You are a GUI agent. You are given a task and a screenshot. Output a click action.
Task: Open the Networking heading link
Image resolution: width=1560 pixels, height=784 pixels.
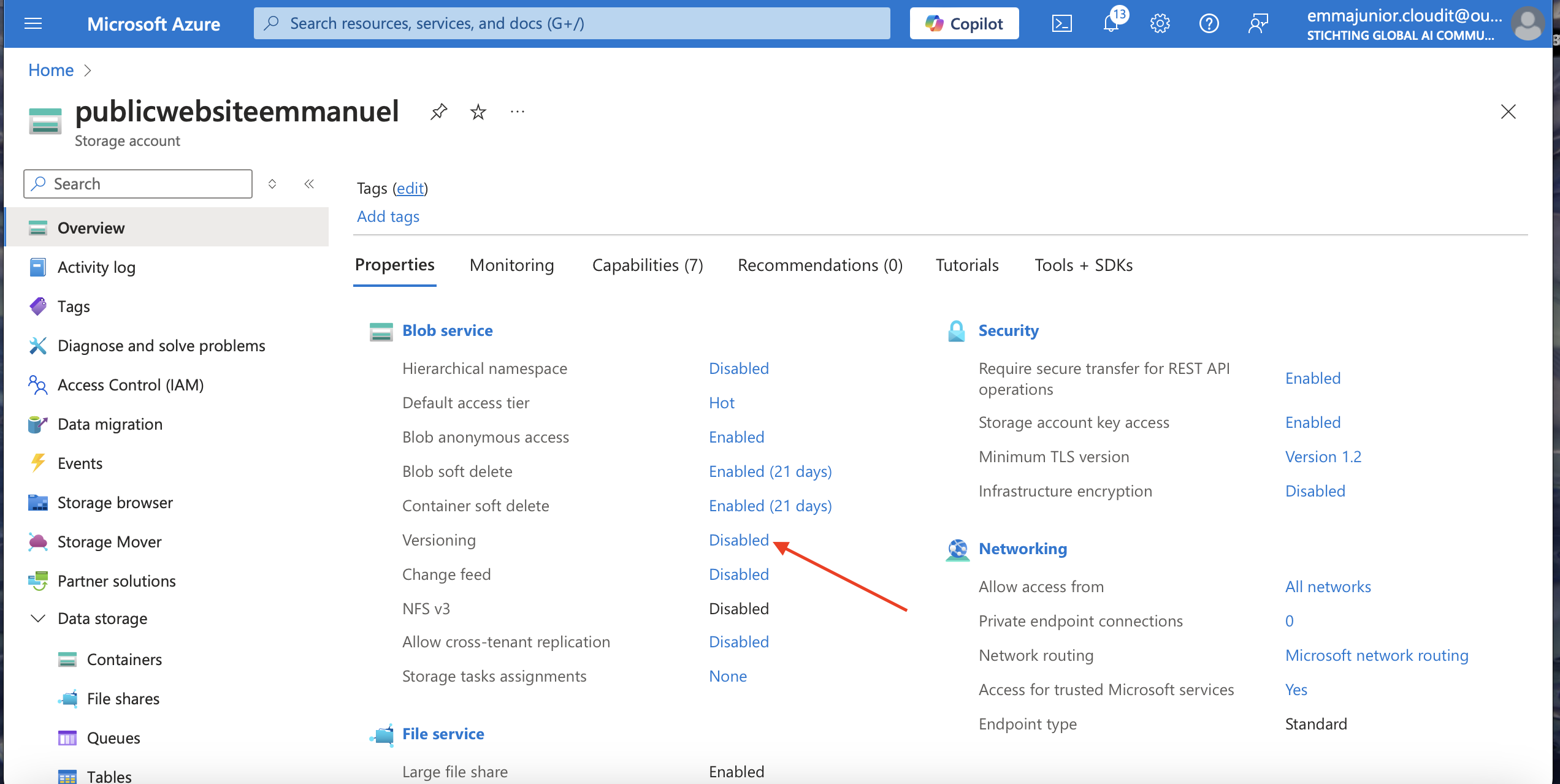1023,549
